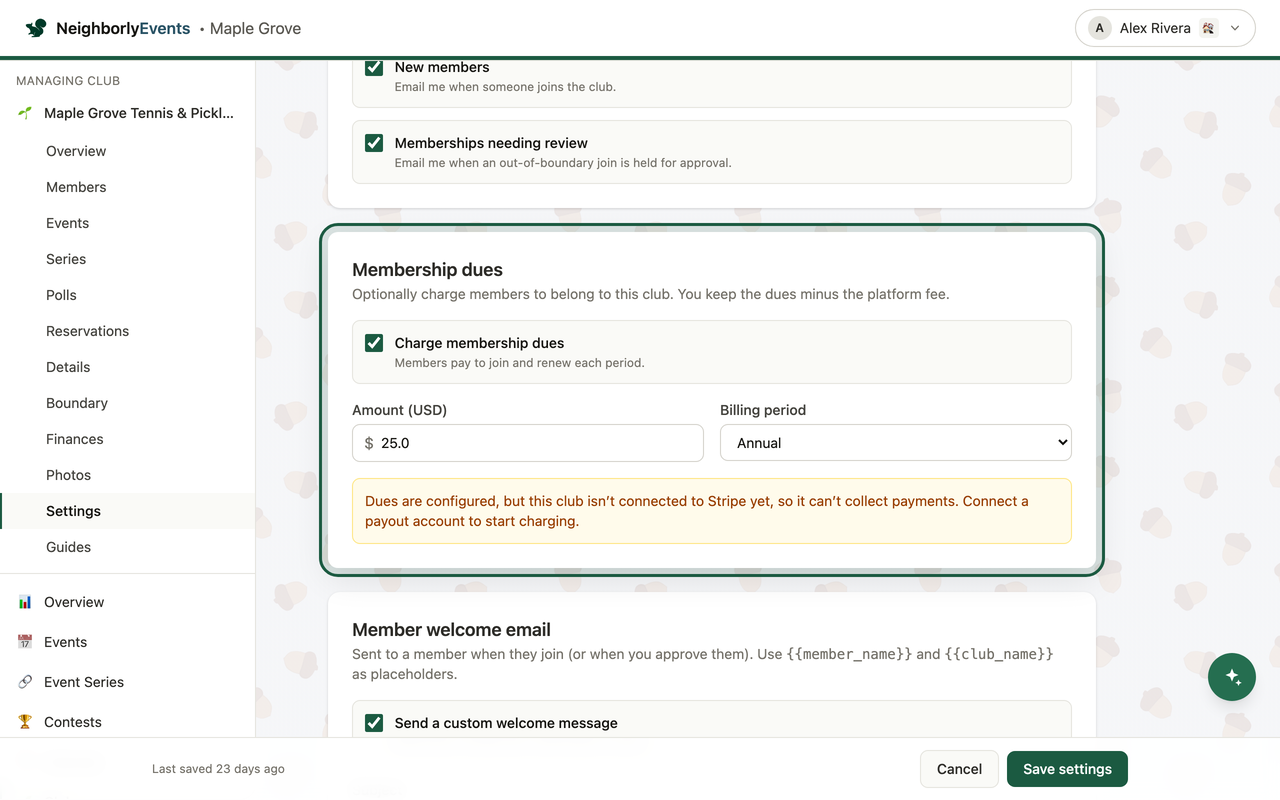This screenshot has height=800, width=1280.
Task: Click the Save settings button
Action: pyautogui.click(x=1067, y=769)
